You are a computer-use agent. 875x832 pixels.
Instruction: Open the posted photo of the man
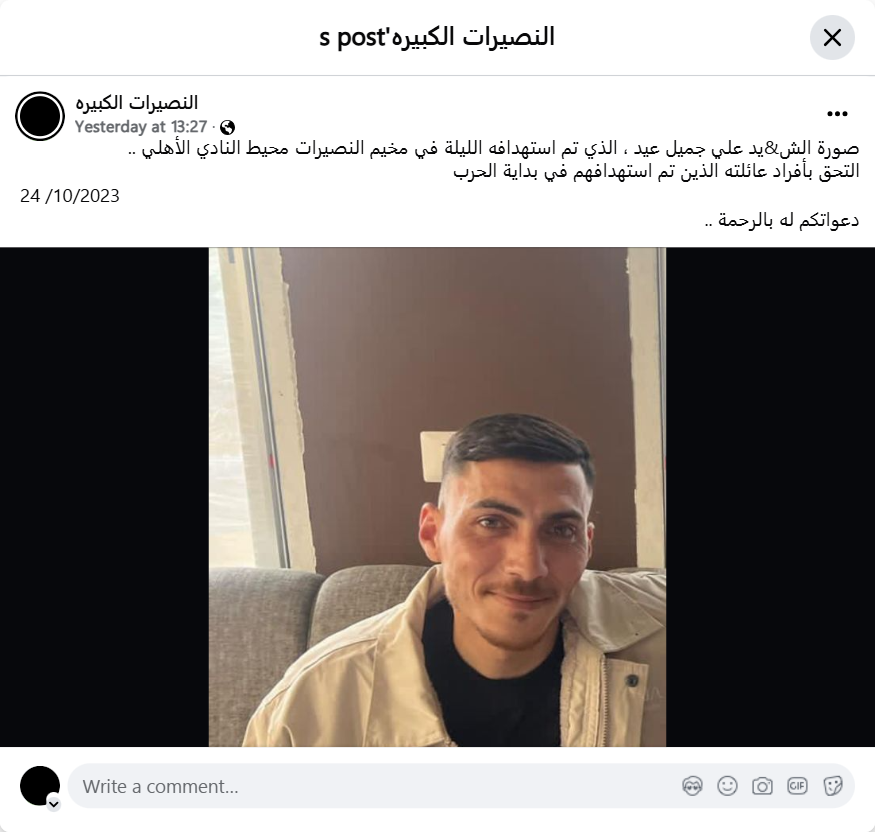pos(438,497)
